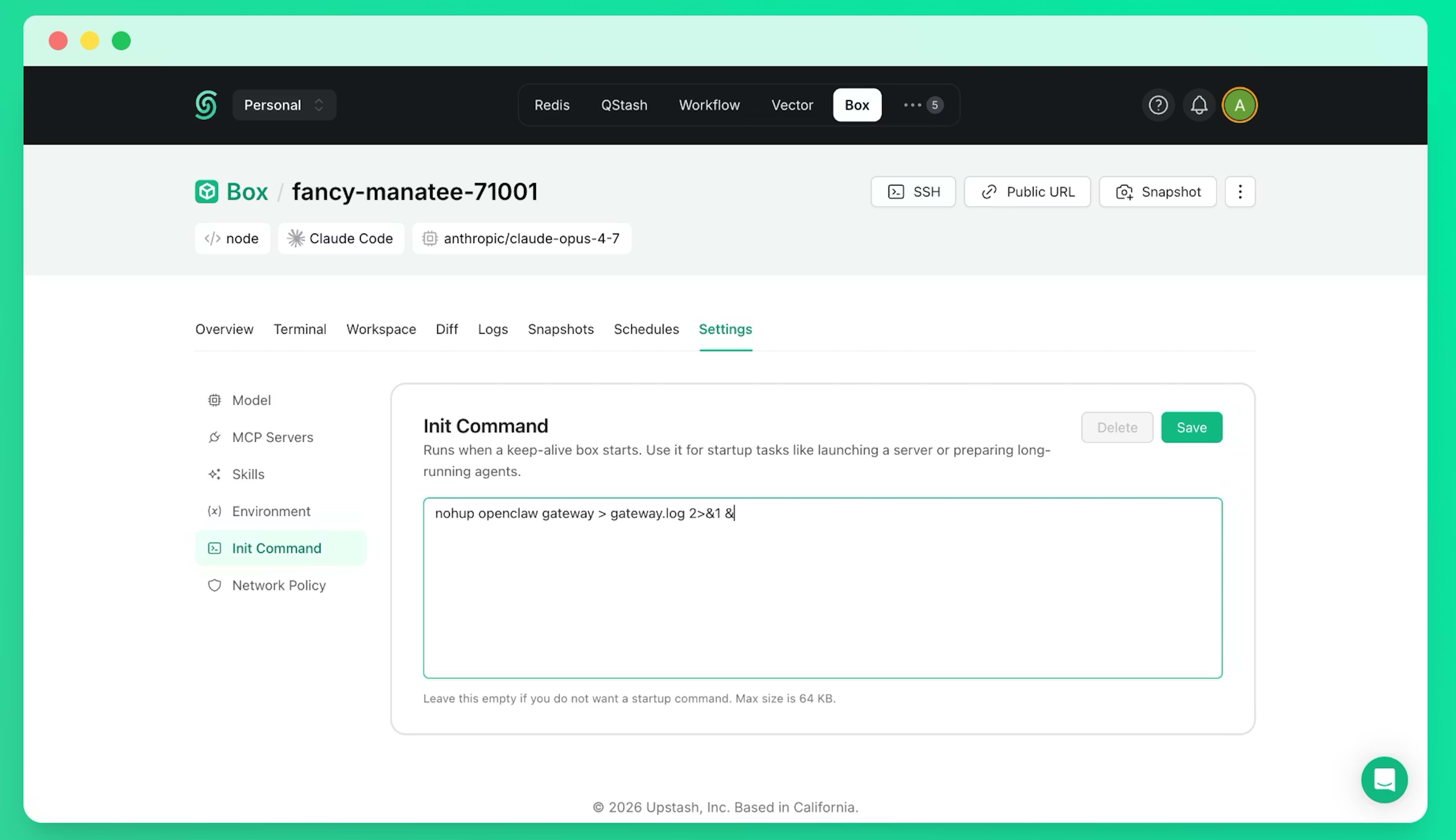This screenshot has width=1456, height=840.
Task: Switch to the Schedules tab
Action: pyautogui.click(x=646, y=329)
